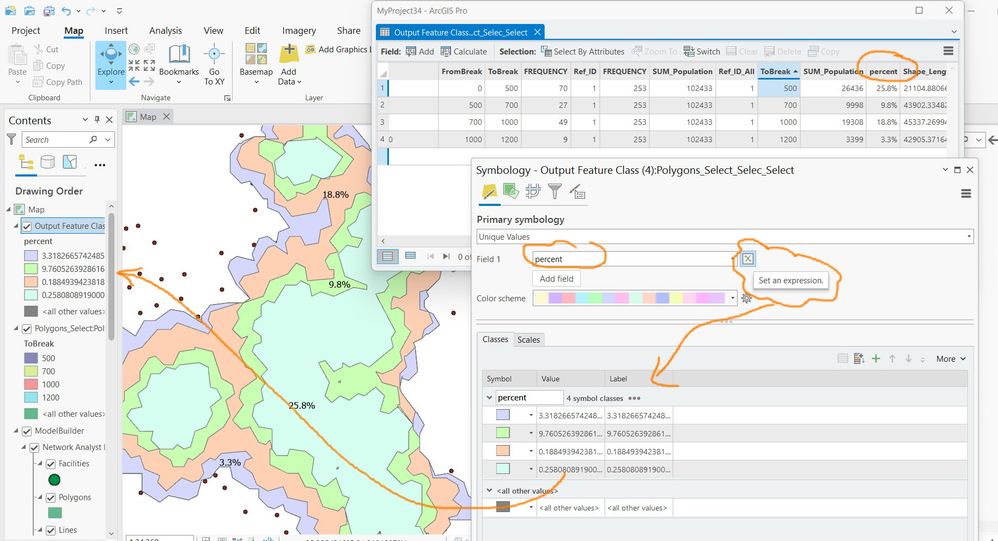This screenshot has width=998, height=541.
Task: Switch Contents to List By Selection
Action: point(70,162)
